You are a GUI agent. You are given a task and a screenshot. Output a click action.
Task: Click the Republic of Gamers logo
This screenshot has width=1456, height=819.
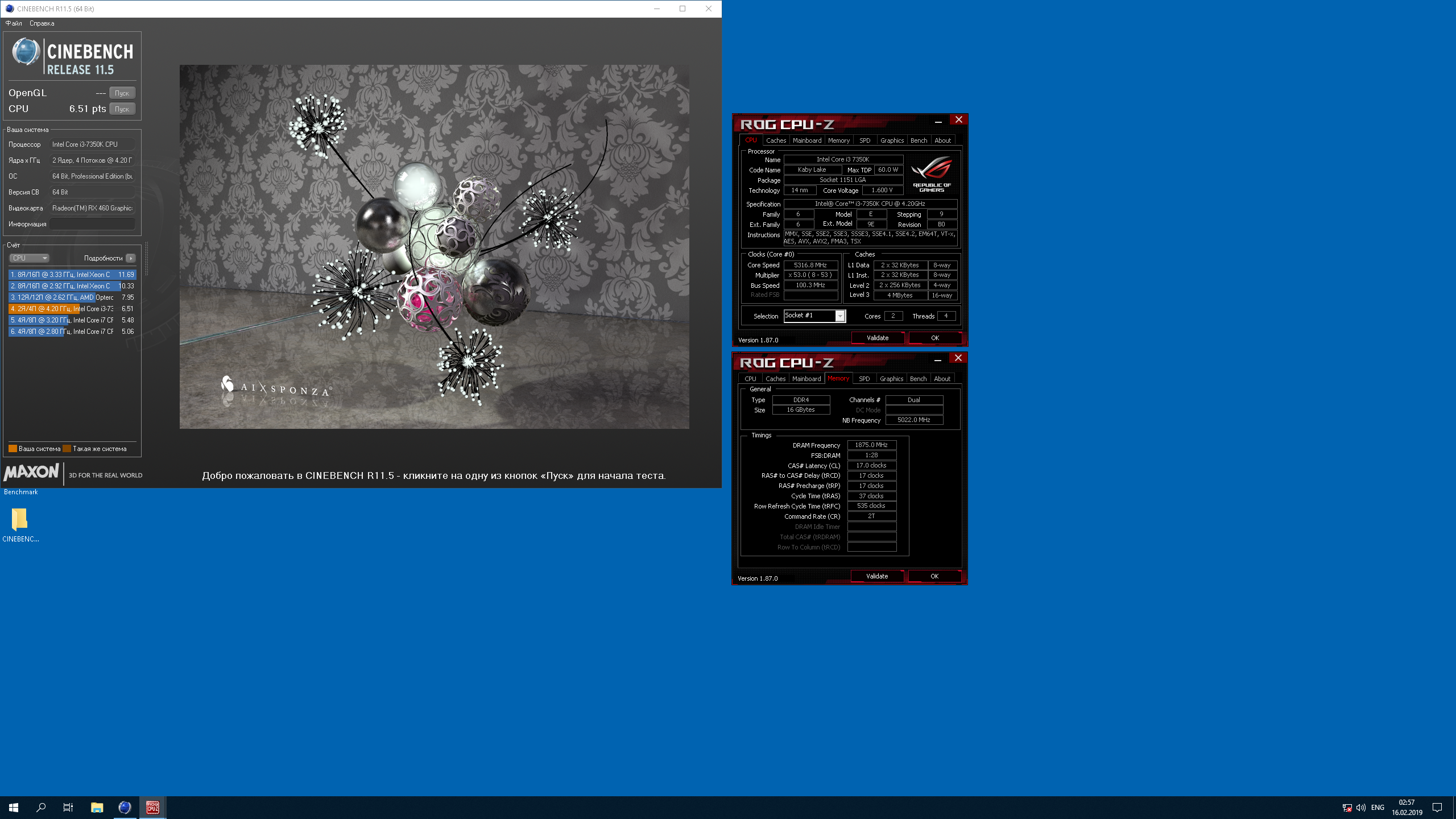932,175
